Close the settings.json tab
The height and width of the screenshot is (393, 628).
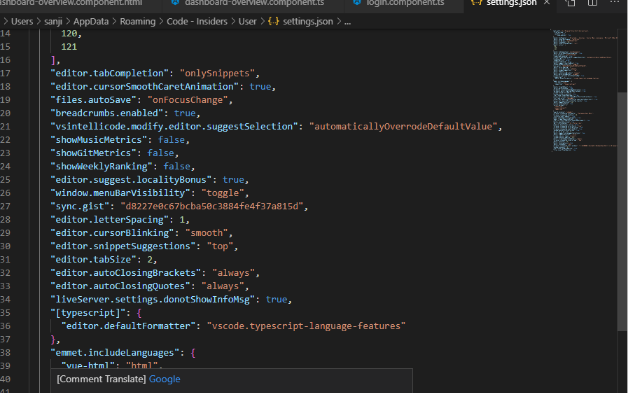(x=547, y=2)
